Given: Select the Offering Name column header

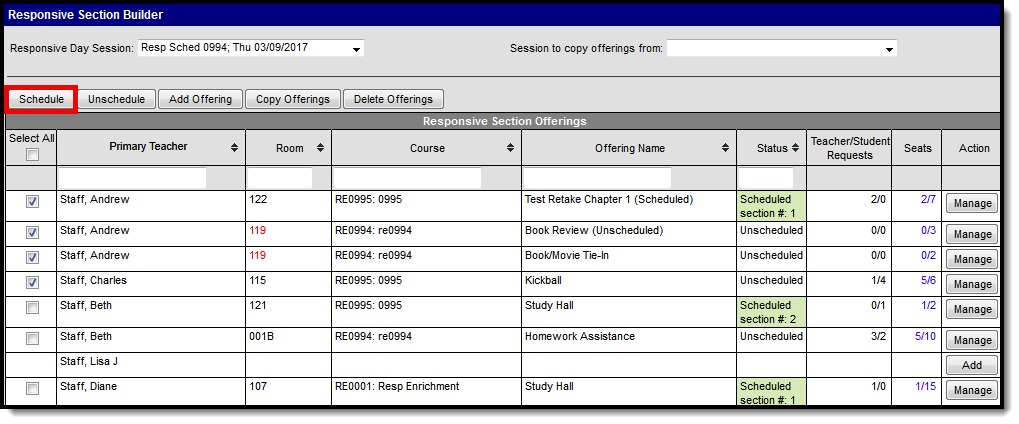Looking at the screenshot, I should 630,148.
